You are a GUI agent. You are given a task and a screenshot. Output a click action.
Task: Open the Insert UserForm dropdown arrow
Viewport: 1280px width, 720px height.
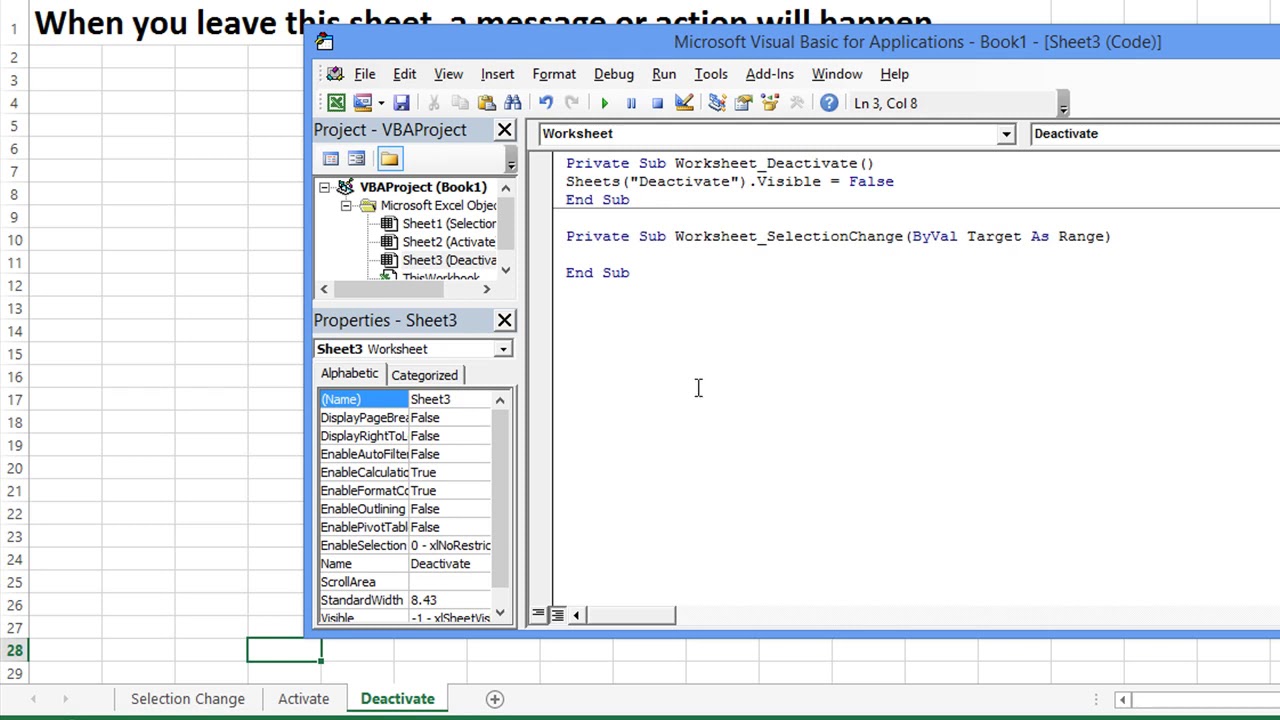381,103
